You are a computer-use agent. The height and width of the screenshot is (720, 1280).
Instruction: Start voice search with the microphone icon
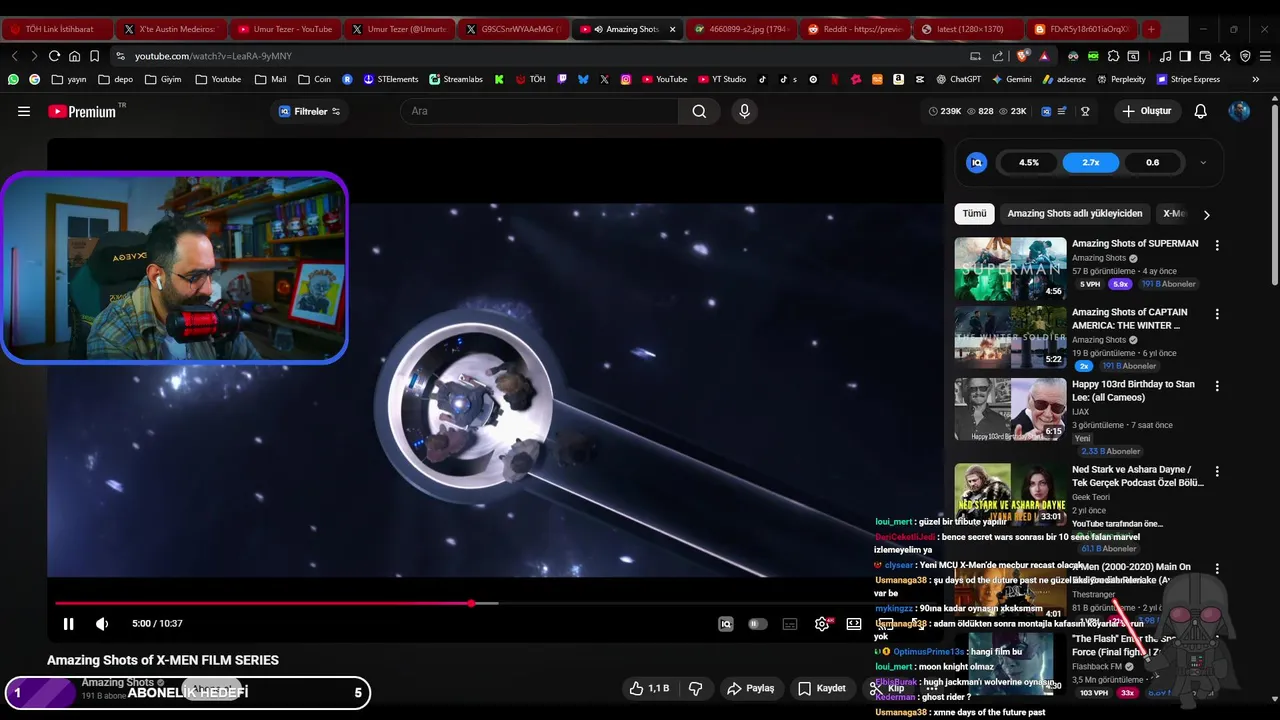(x=744, y=111)
